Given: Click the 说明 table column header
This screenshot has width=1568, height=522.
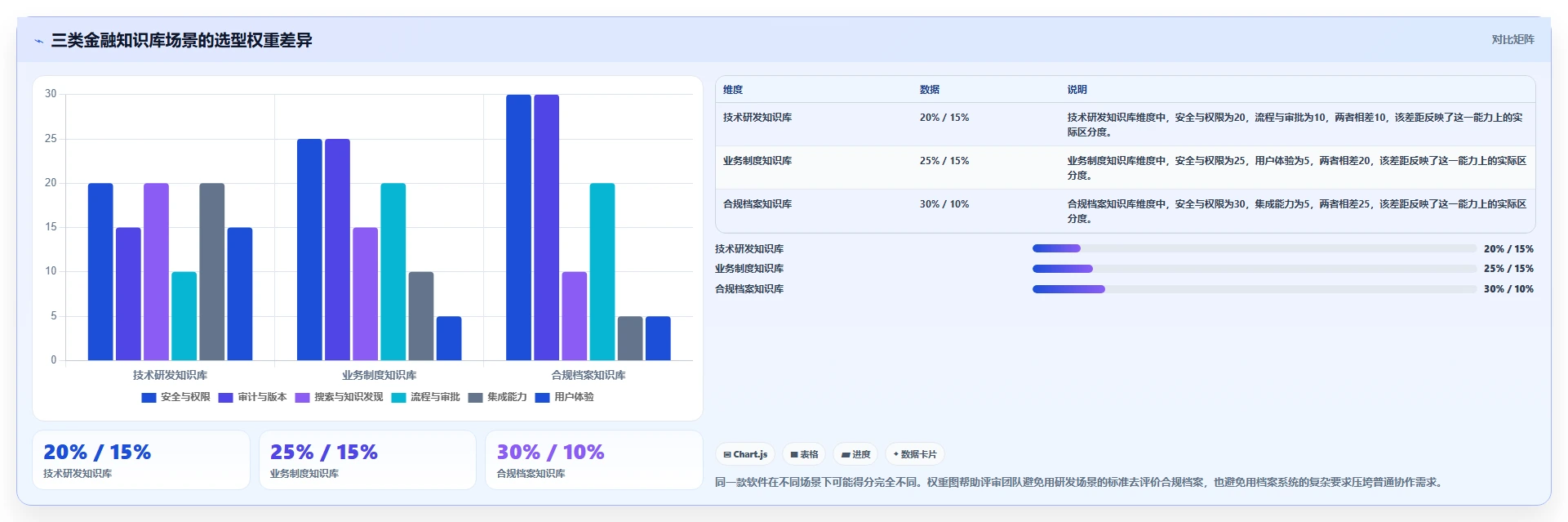Looking at the screenshot, I should click(1077, 90).
